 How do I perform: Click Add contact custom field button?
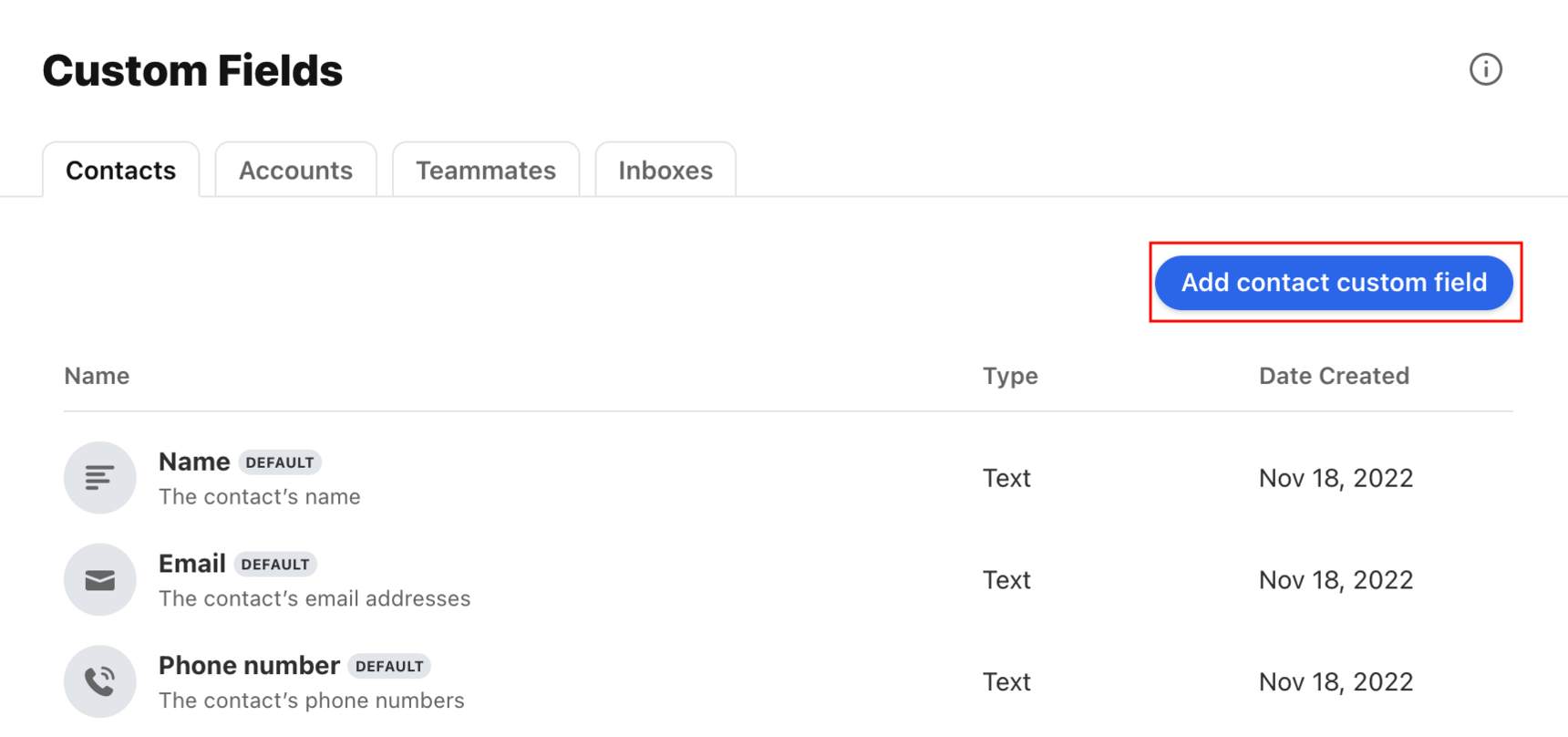[x=1334, y=283]
